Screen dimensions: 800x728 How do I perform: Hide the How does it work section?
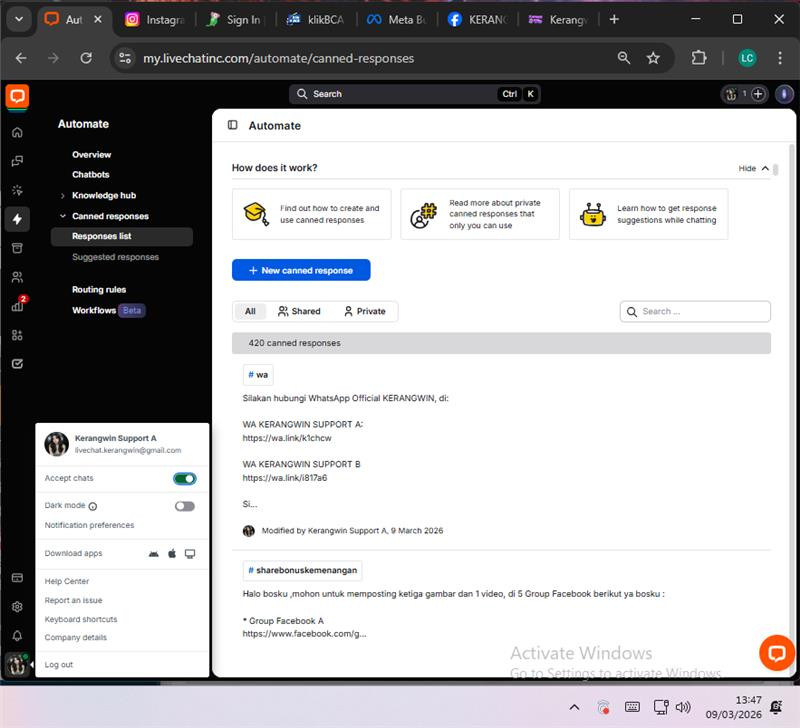[x=754, y=168]
